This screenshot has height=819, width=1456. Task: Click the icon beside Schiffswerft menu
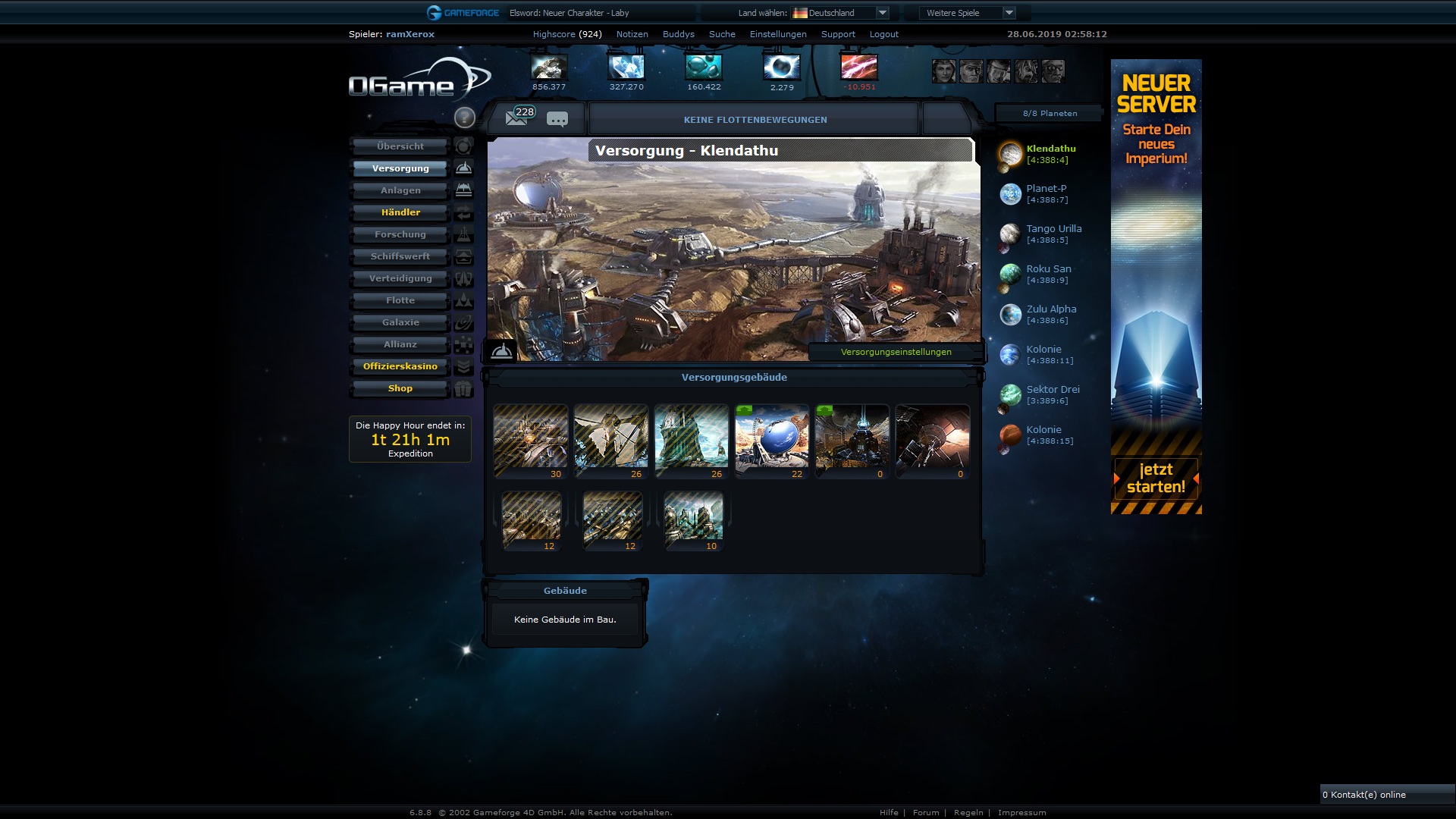tap(463, 256)
